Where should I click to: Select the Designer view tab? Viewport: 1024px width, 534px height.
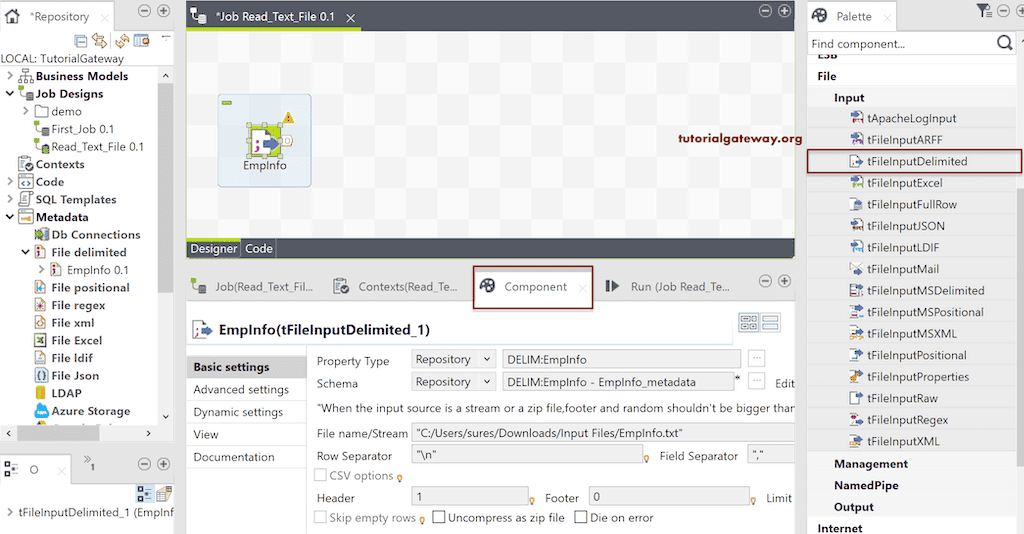(x=214, y=249)
